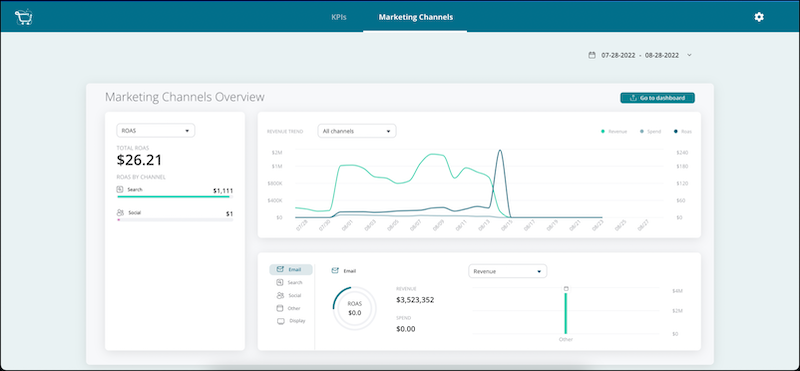Click the Go to dashboard button
The width and height of the screenshot is (800, 371).
(x=657, y=98)
